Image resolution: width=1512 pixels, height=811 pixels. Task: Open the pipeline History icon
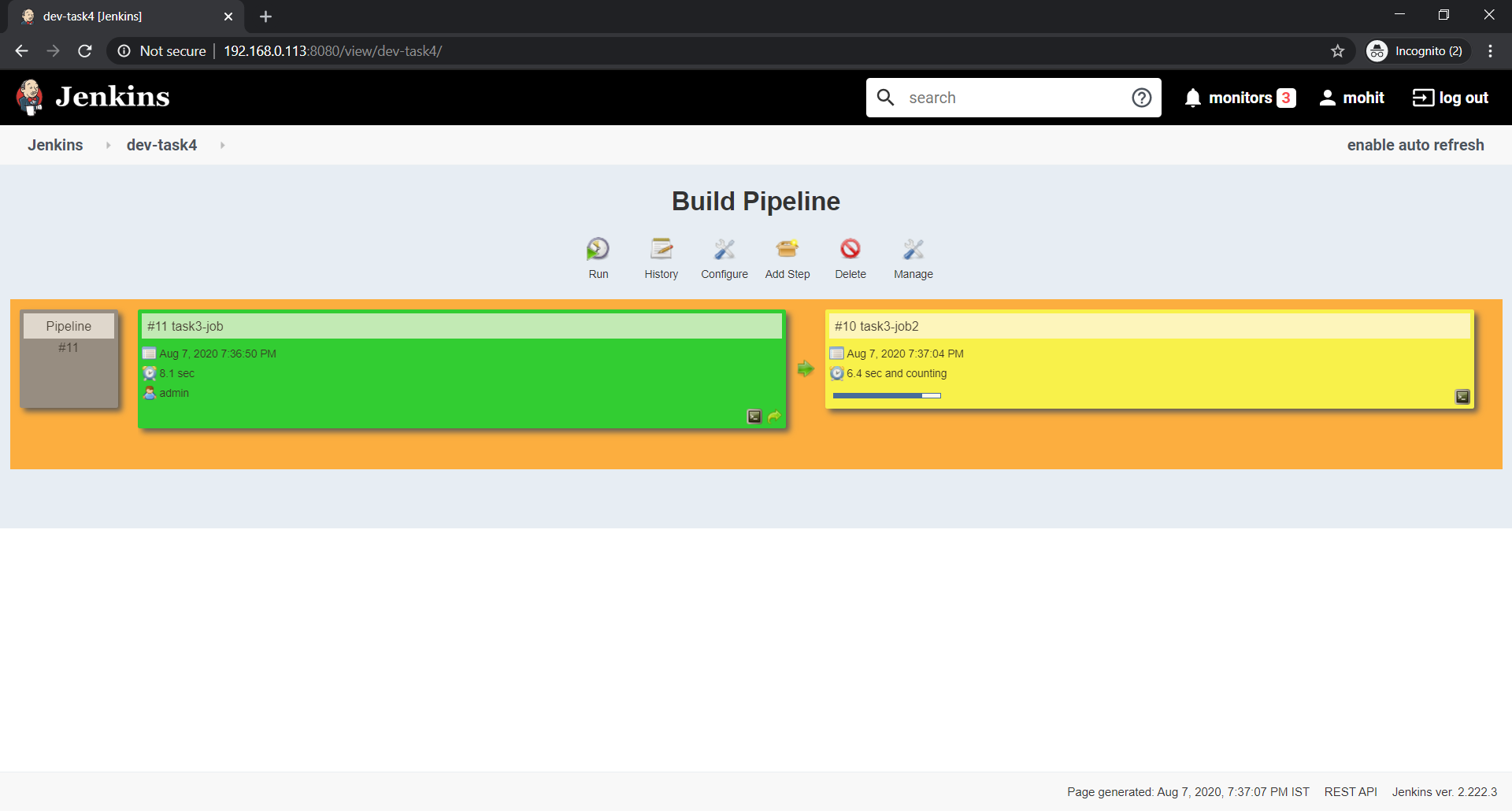pyautogui.click(x=661, y=249)
